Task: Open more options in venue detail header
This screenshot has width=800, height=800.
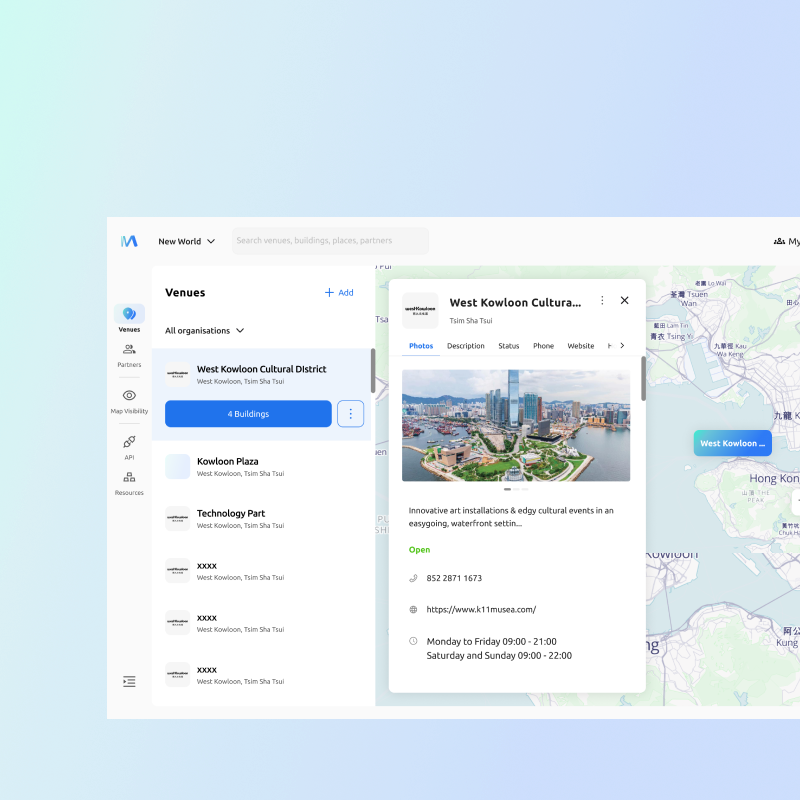Action: coord(602,301)
